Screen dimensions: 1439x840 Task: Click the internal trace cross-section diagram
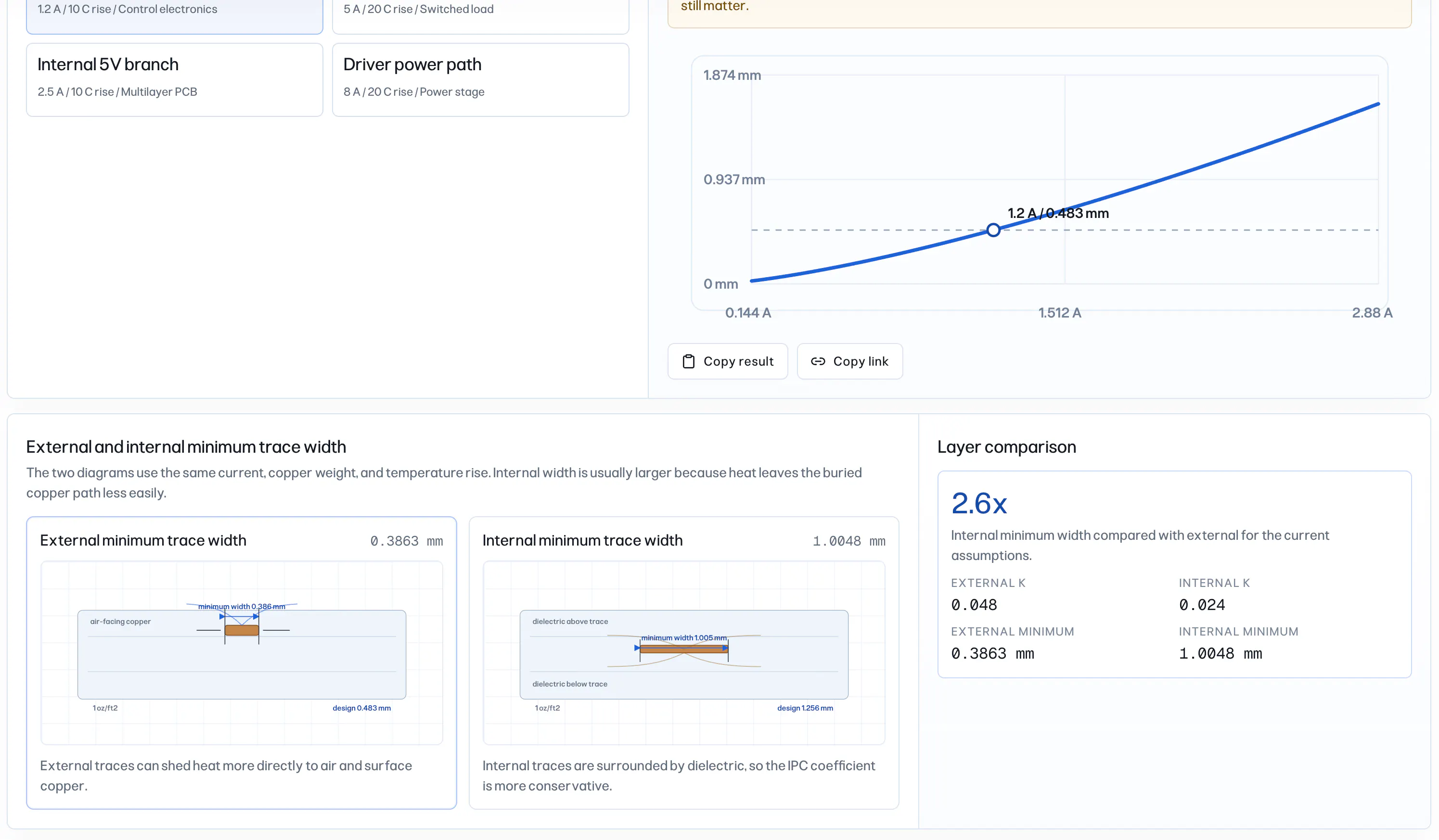[x=683, y=652]
